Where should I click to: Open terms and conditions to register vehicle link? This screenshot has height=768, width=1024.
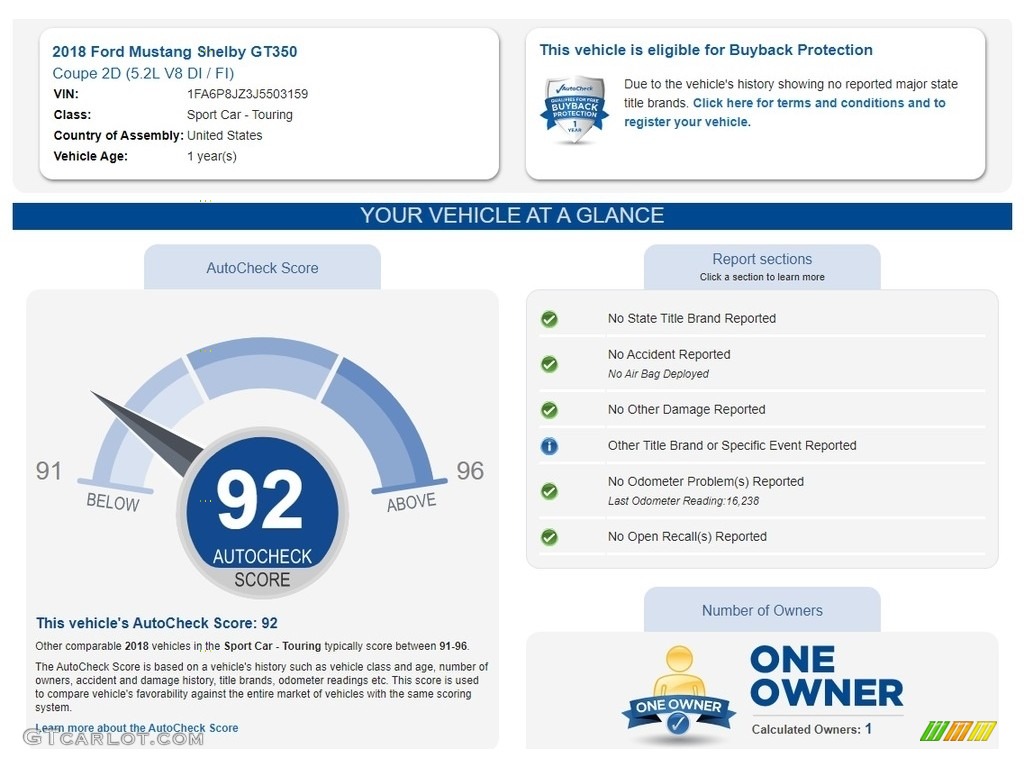coord(784,112)
